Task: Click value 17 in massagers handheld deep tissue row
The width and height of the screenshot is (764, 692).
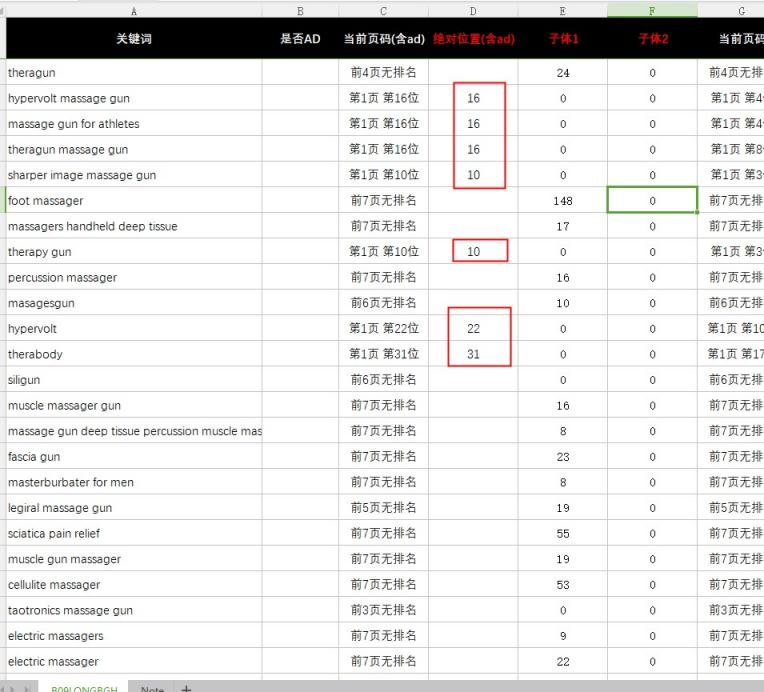Action: coord(563,226)
